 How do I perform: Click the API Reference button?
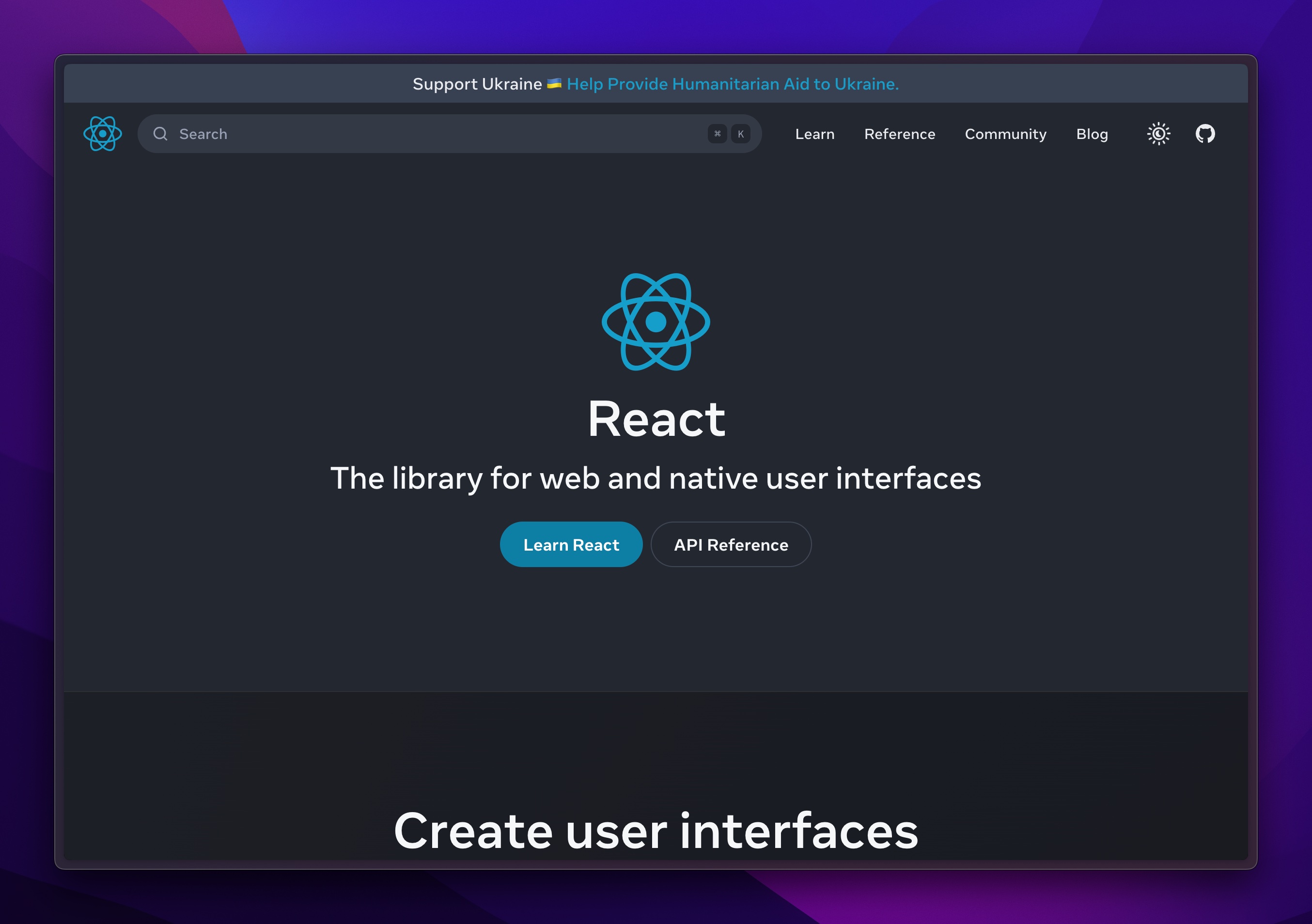point(731,544)
